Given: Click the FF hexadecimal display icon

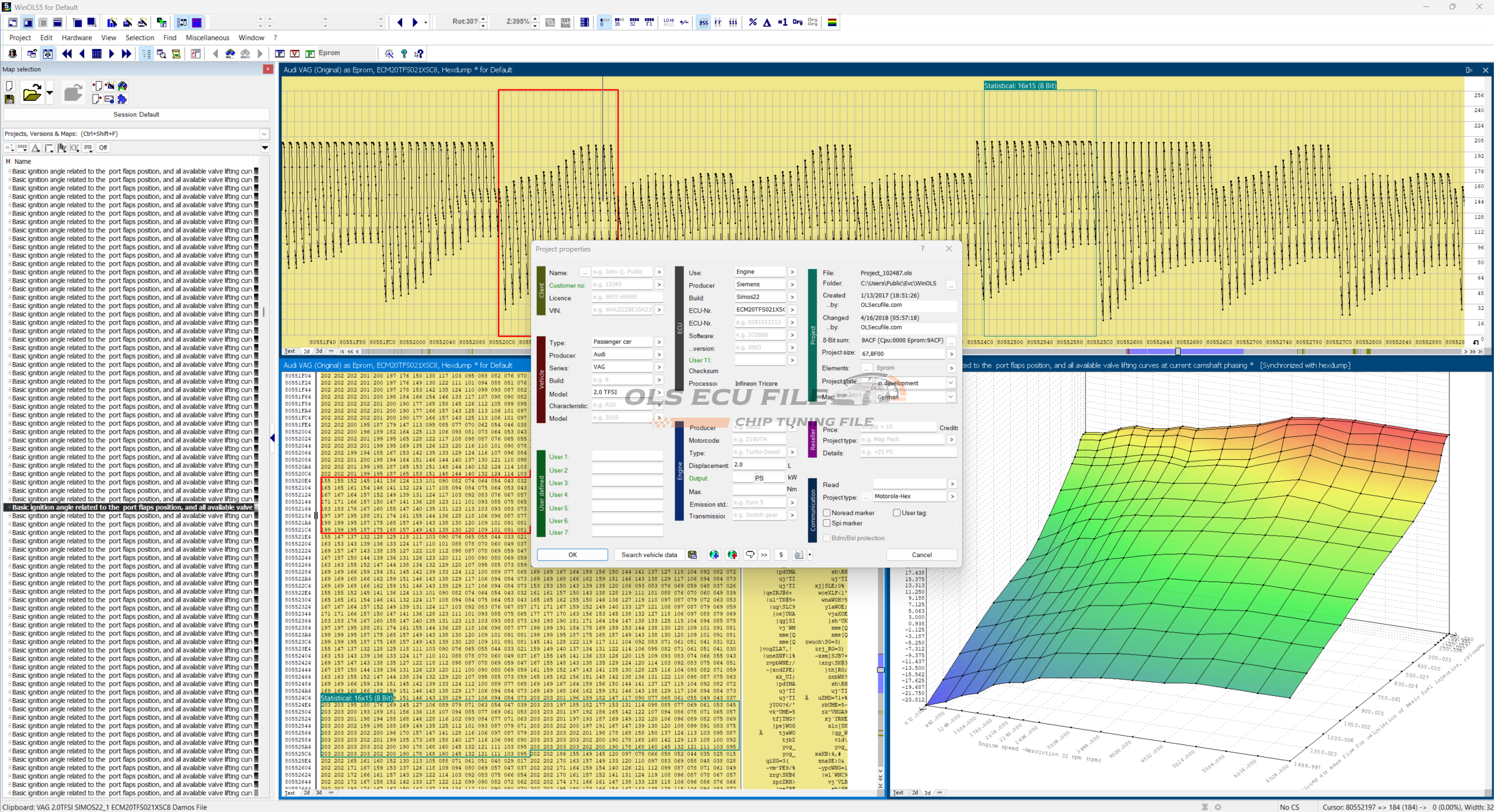Looking at the screenshot, I should 718,22.
